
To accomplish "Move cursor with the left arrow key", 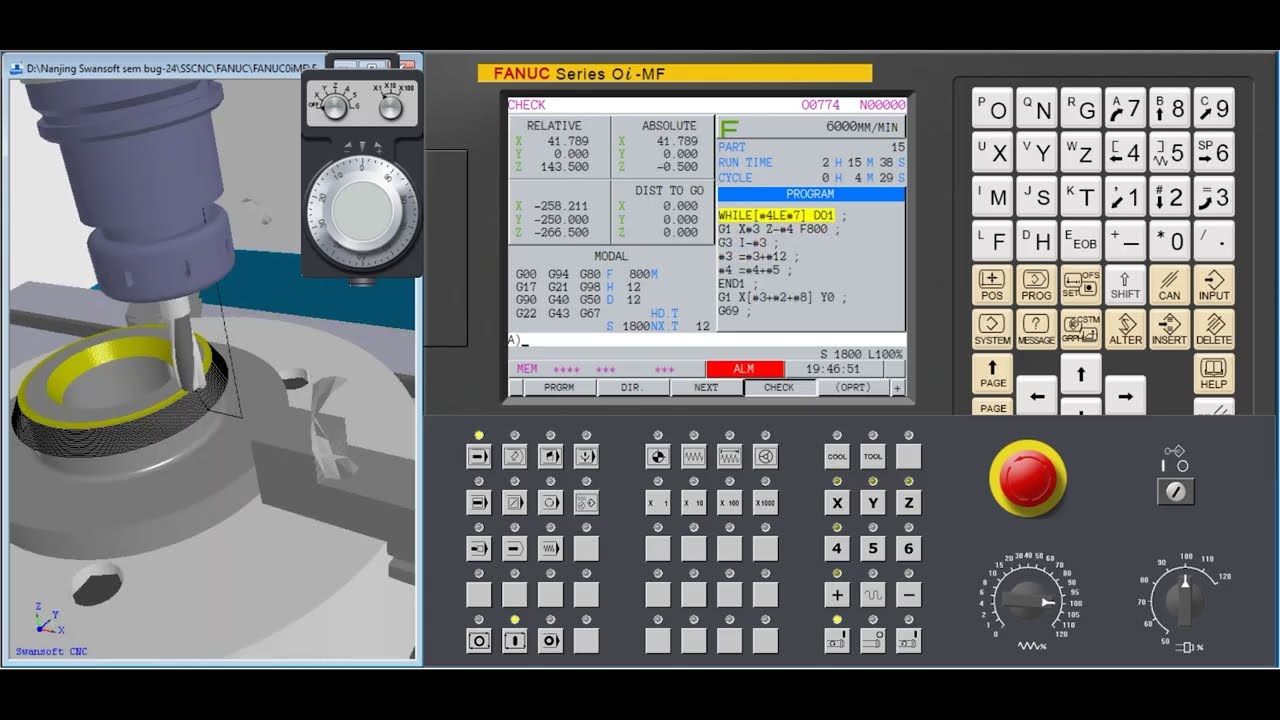I will coord(1037,396).
